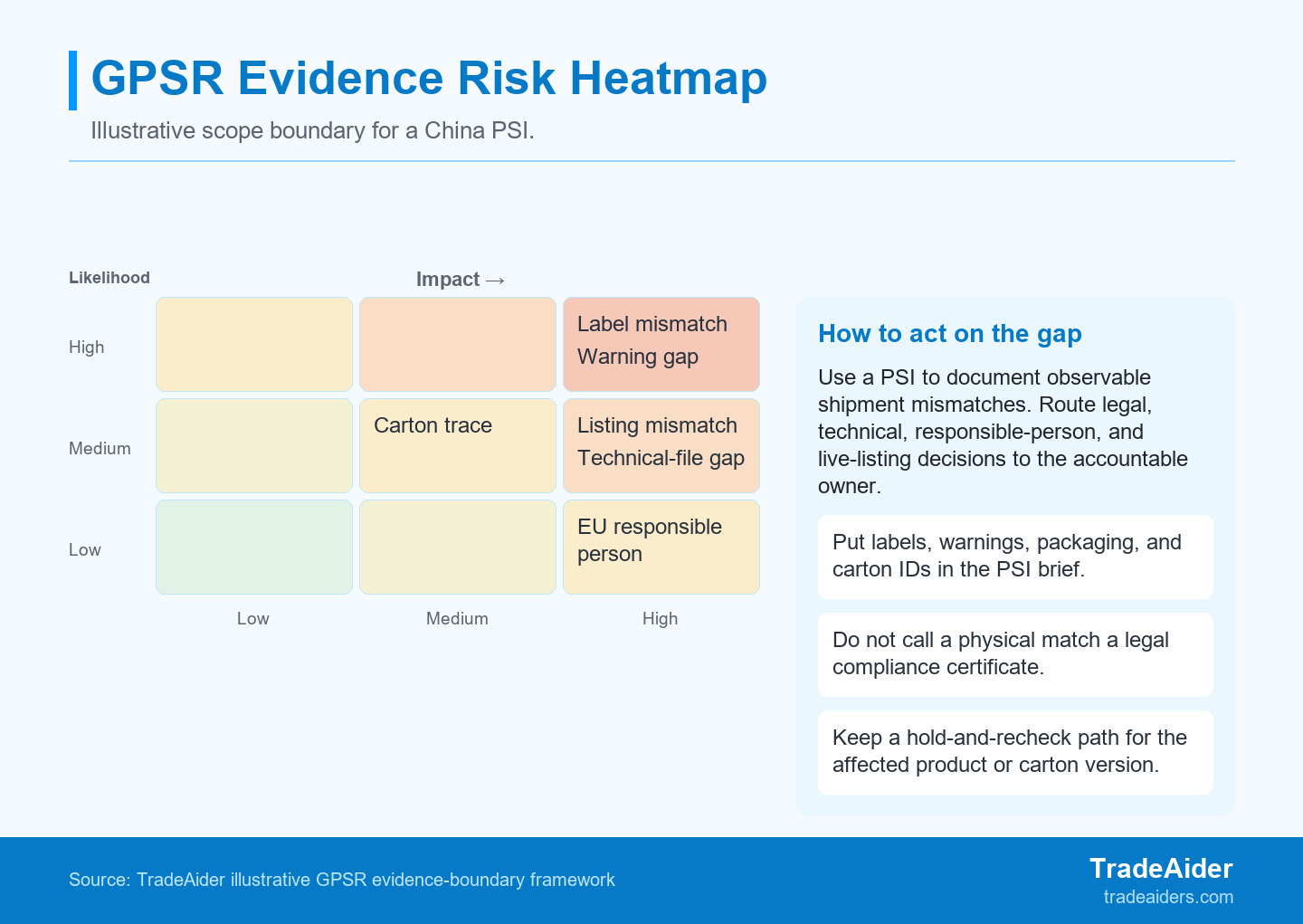Click the 'High' likelihood row label
1303x924 pixels.
point(87,348)
